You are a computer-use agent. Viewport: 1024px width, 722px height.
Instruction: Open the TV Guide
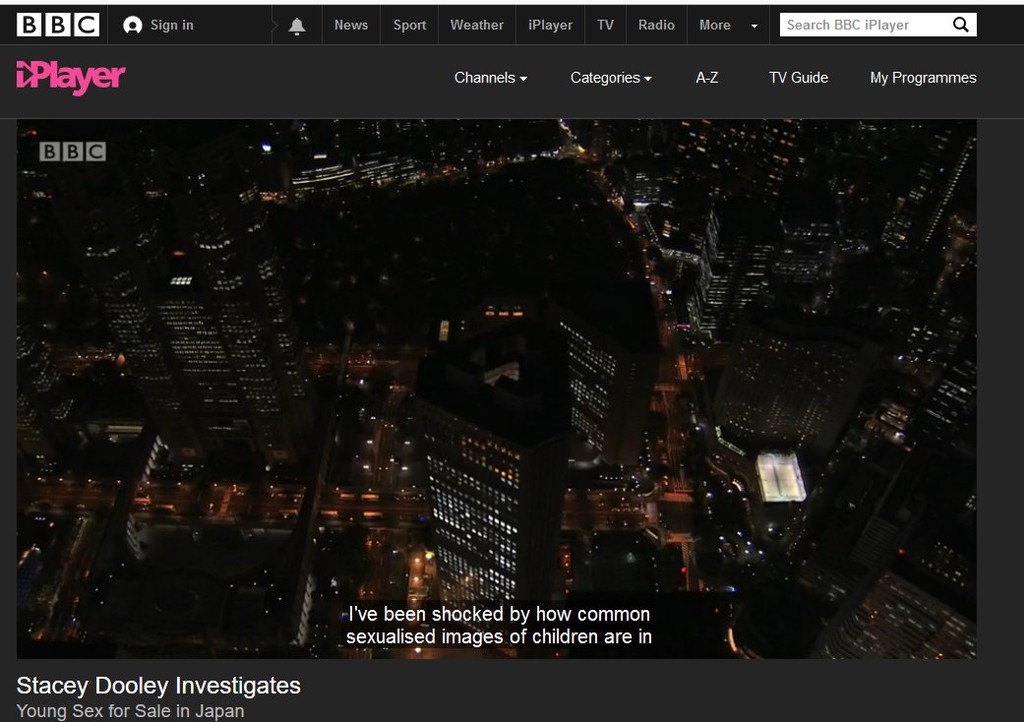(798, 78)
